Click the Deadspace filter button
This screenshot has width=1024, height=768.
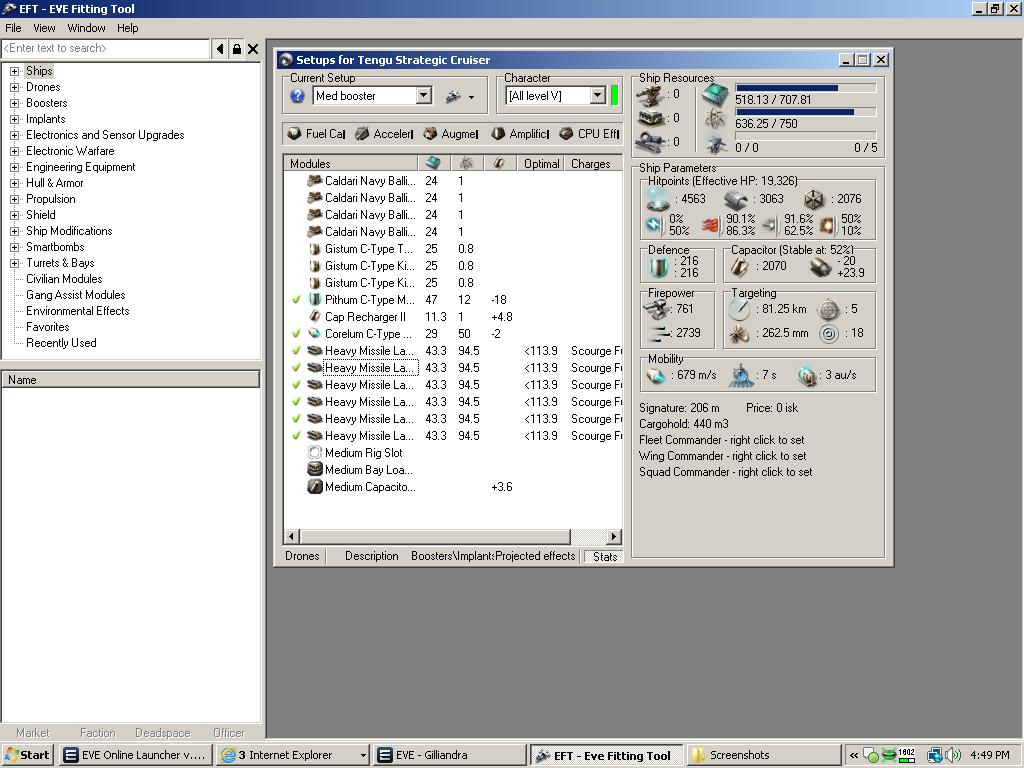pyautogui.click(x=163, y=733)
